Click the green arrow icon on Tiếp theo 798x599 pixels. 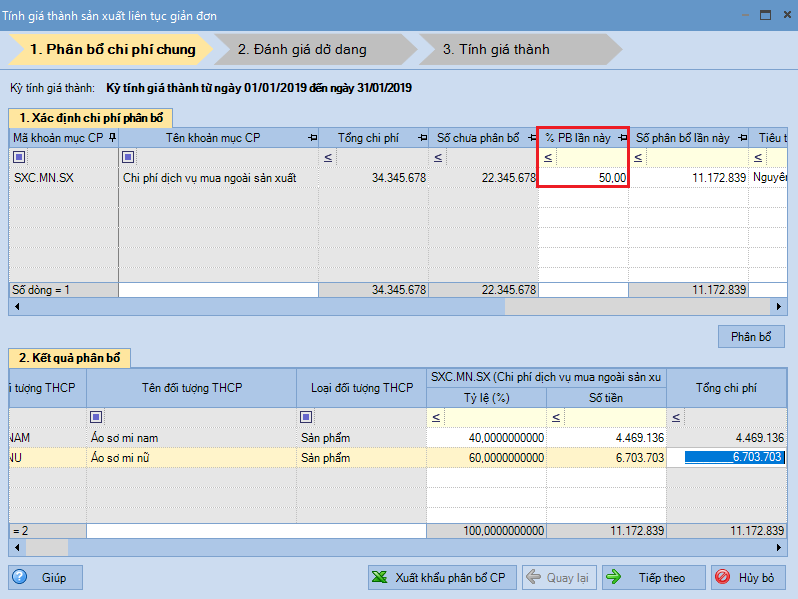(614, 577)
